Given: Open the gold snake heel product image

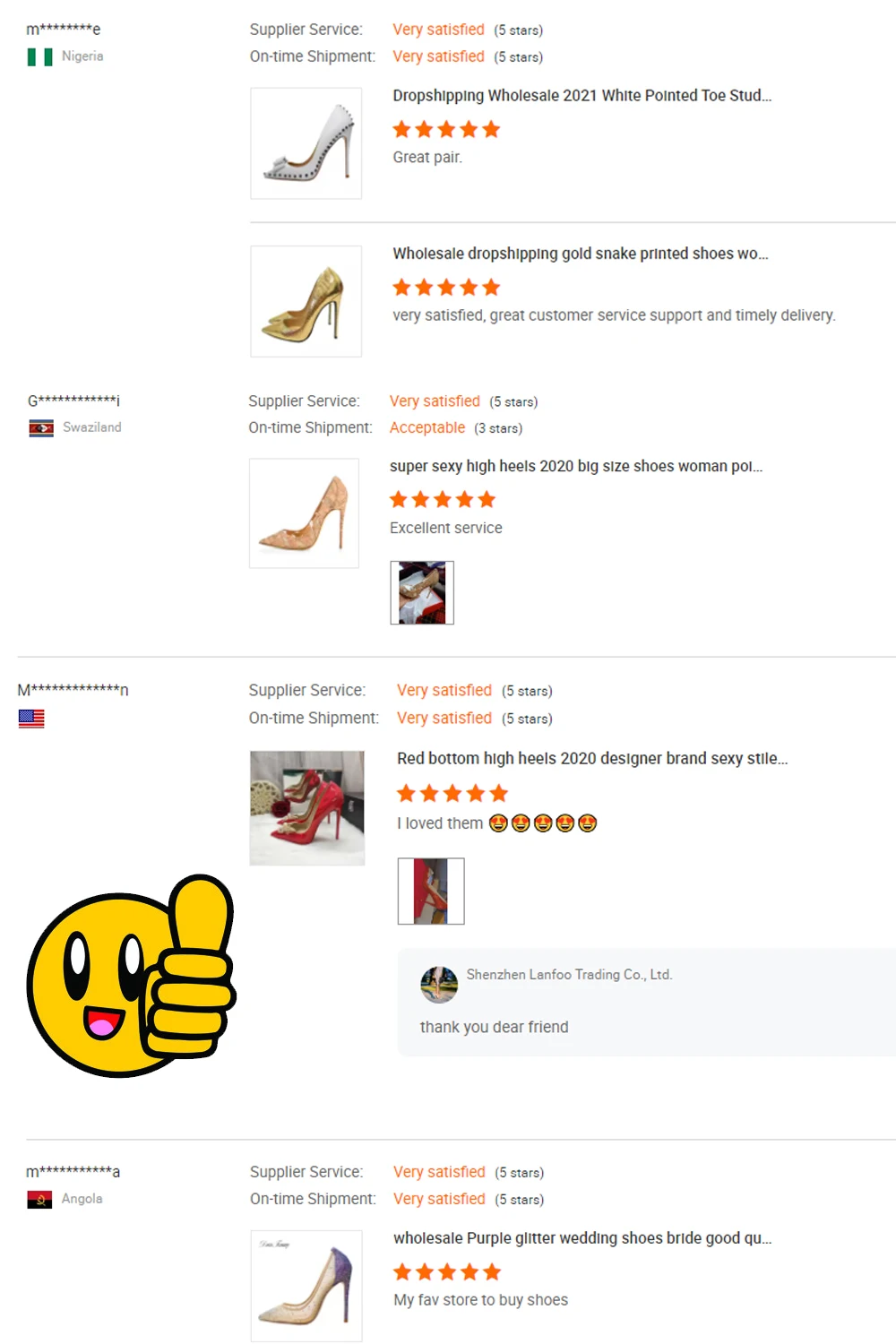Looking at the screenshot, I should [x=306, y=302].
